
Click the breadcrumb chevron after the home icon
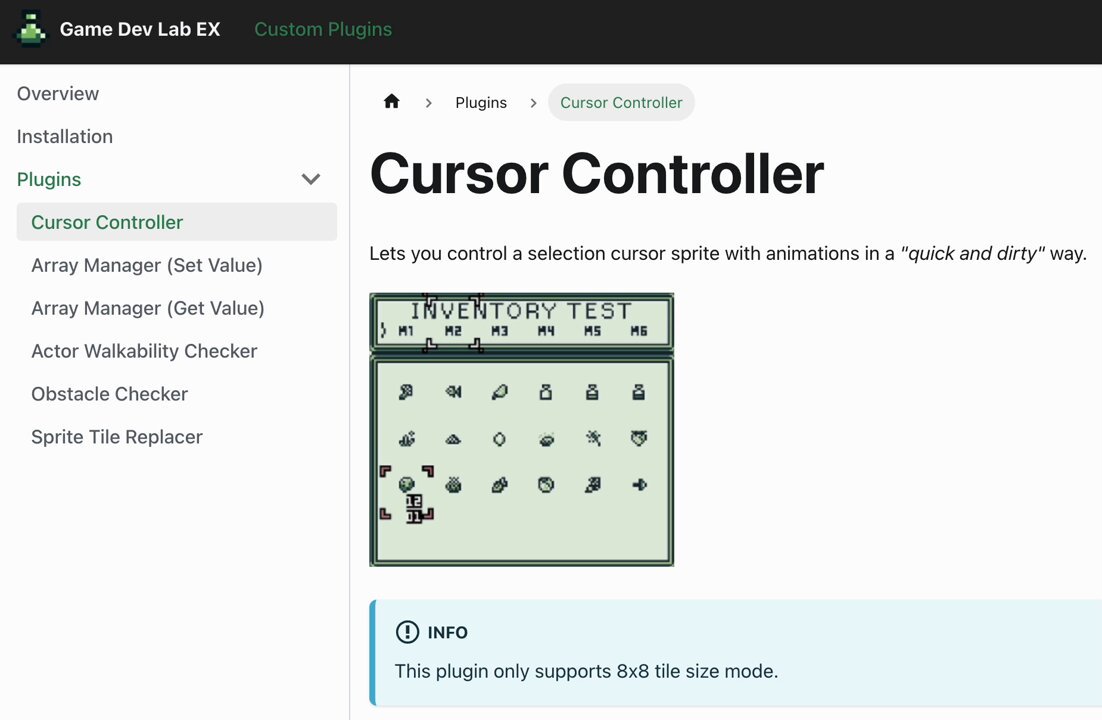pyautogui.click(x=428, y=103)
